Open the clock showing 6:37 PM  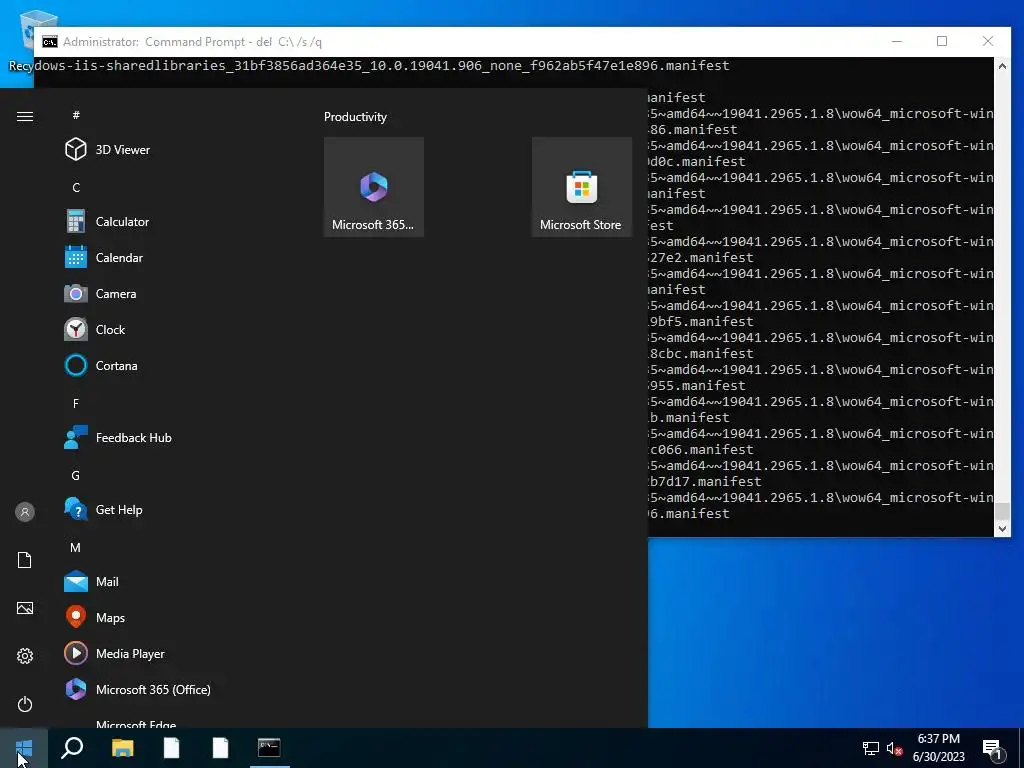tap(938, 748)
